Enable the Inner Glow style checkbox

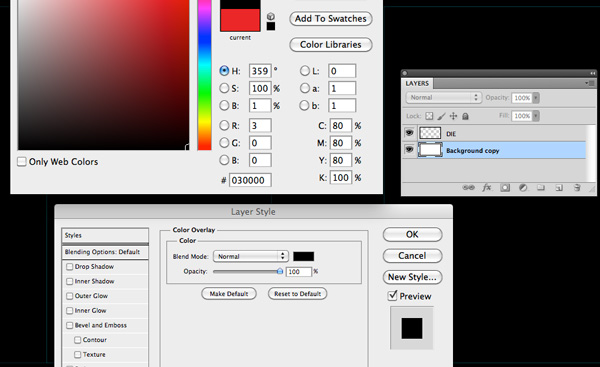coord(70,310)
